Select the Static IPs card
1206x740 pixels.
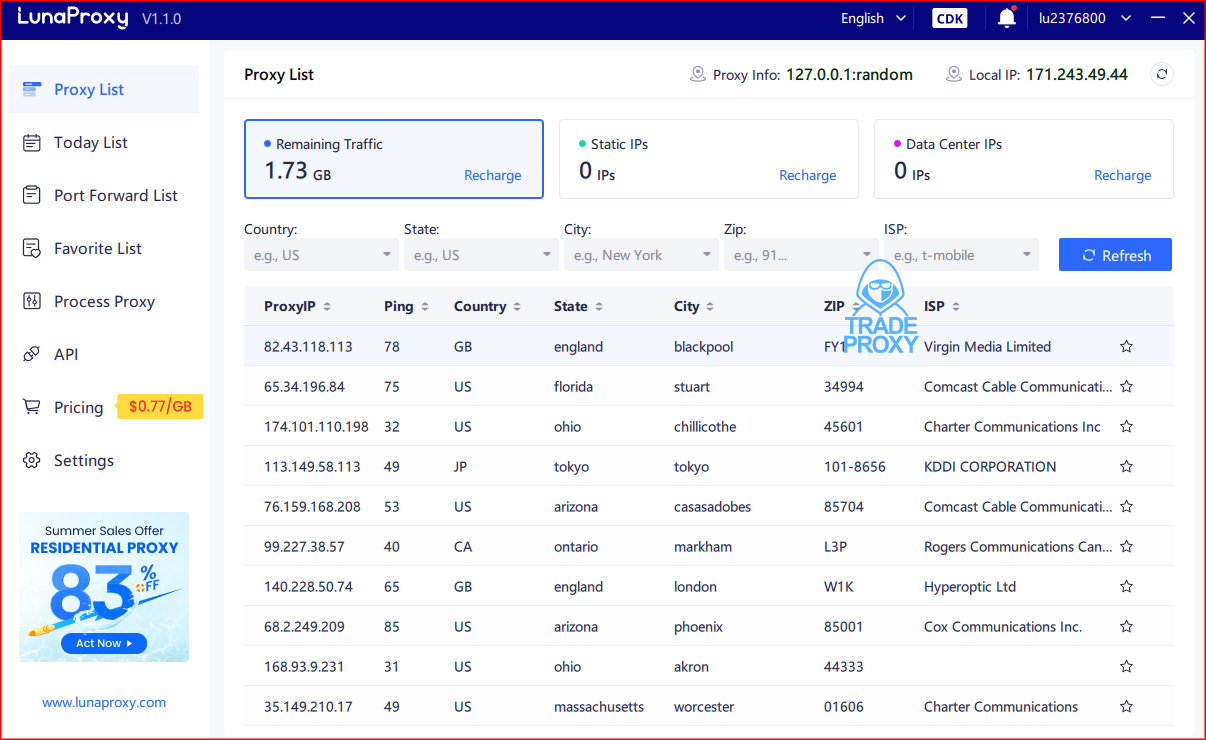(709, 159)
